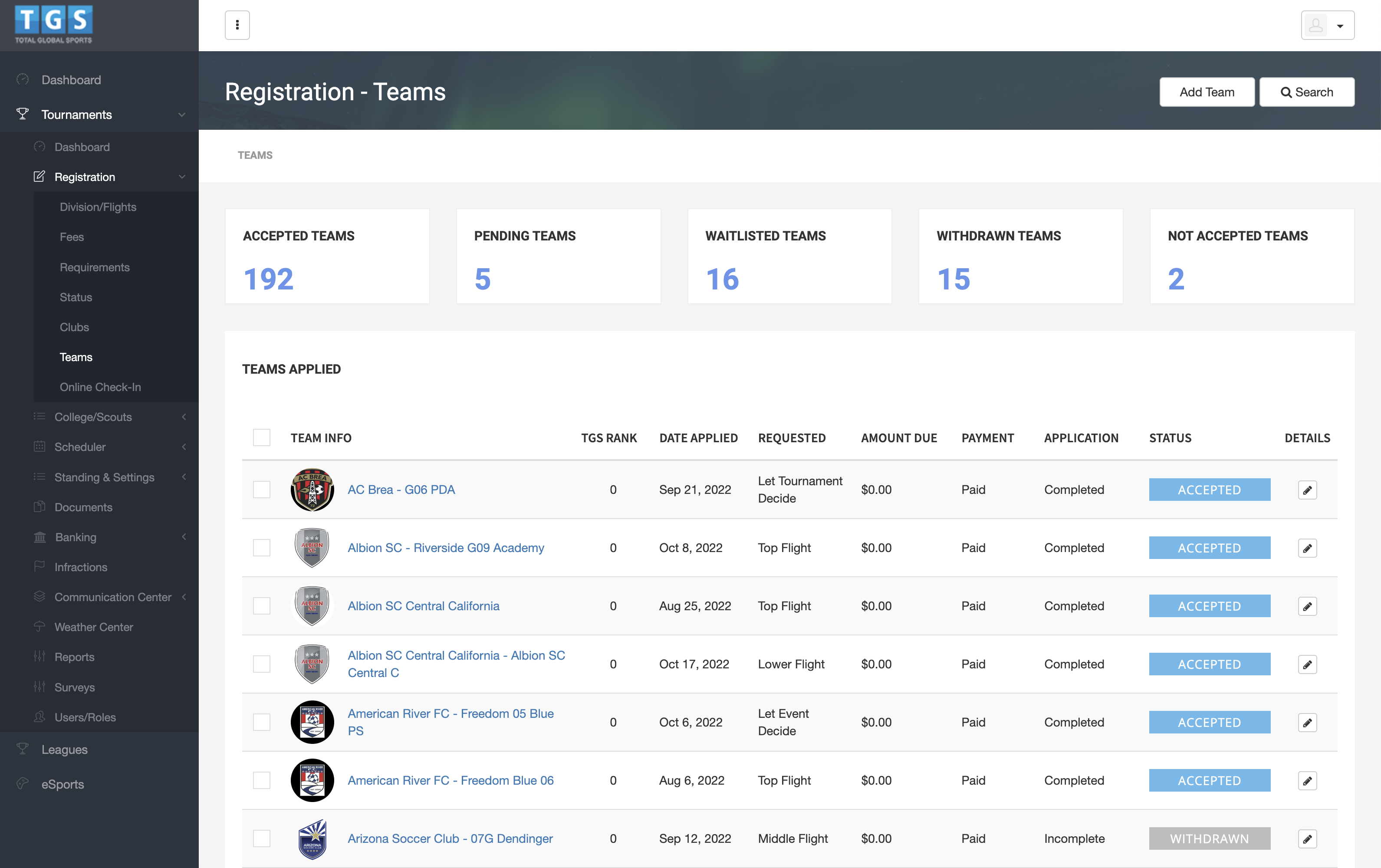Image resolution: width=1381 pixels, height=868 pixels.
Task: Collapse the Tournaments sidebar section
Action: point(182,115)
